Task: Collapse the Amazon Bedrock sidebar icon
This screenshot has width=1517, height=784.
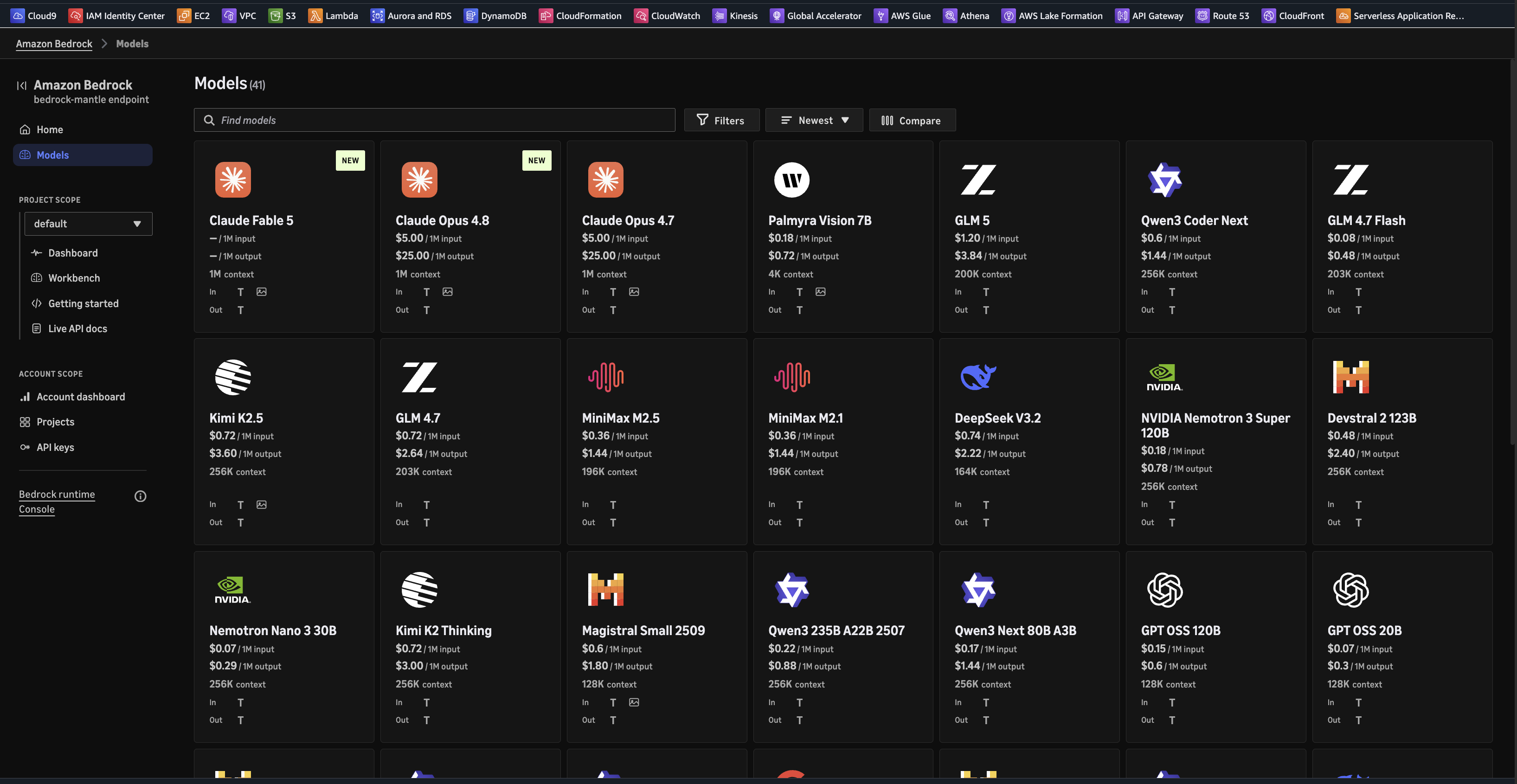Action: point(22,85)
